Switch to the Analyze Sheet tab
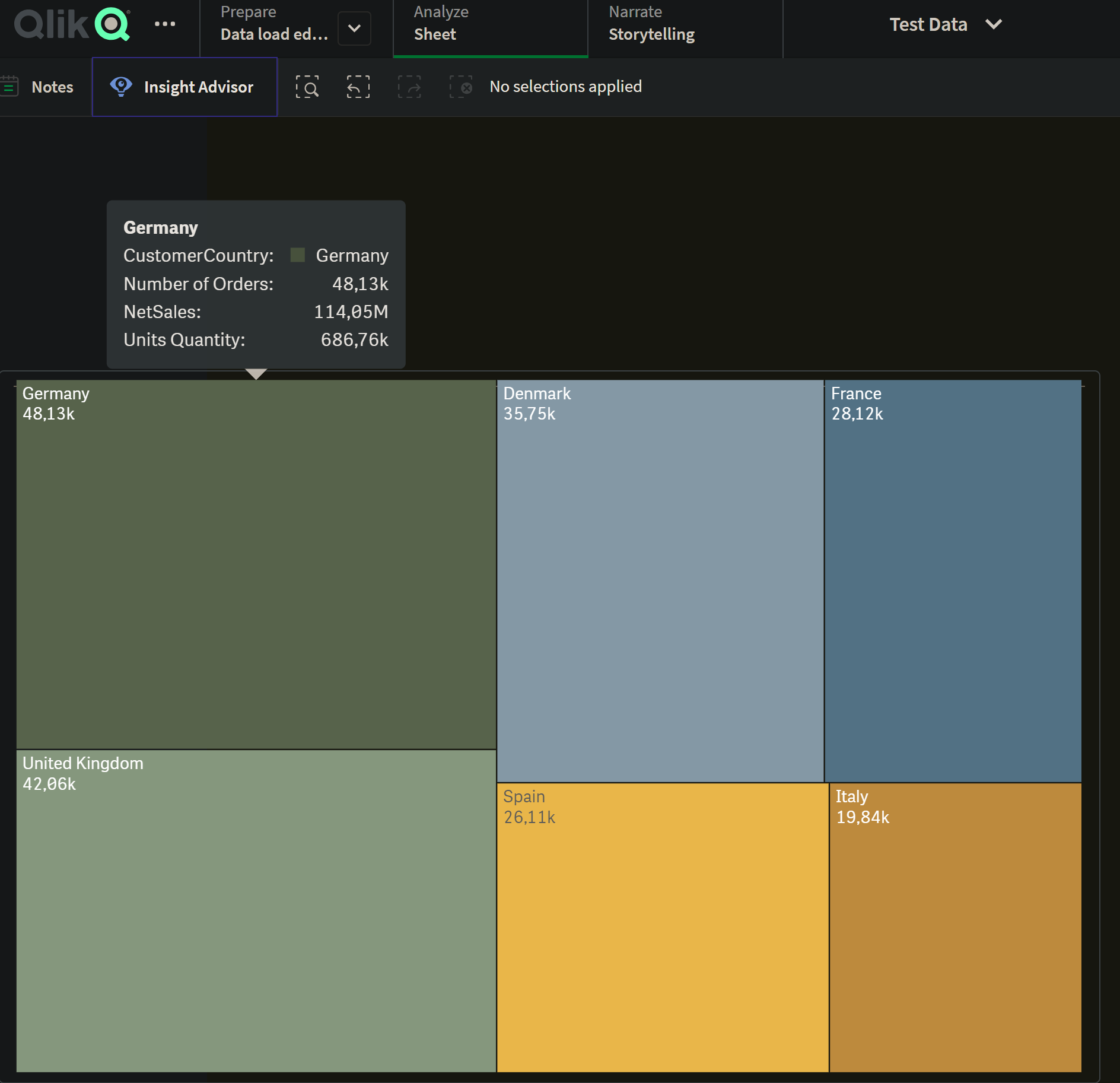1120x1083 pixels. (x=490, y=24)
